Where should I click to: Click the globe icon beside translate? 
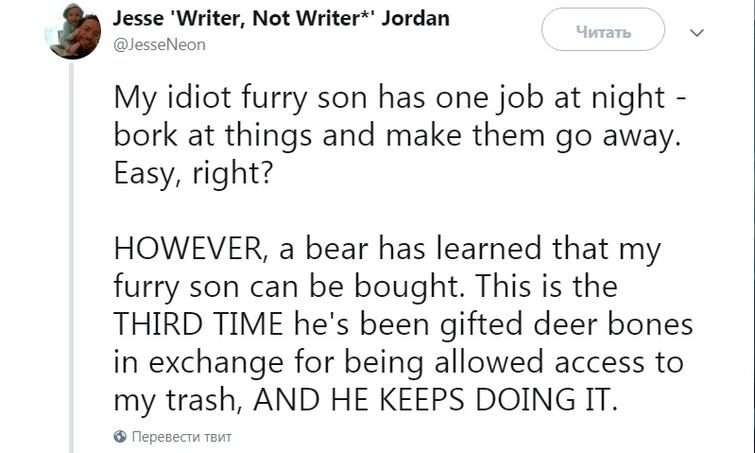click(120, 437)
